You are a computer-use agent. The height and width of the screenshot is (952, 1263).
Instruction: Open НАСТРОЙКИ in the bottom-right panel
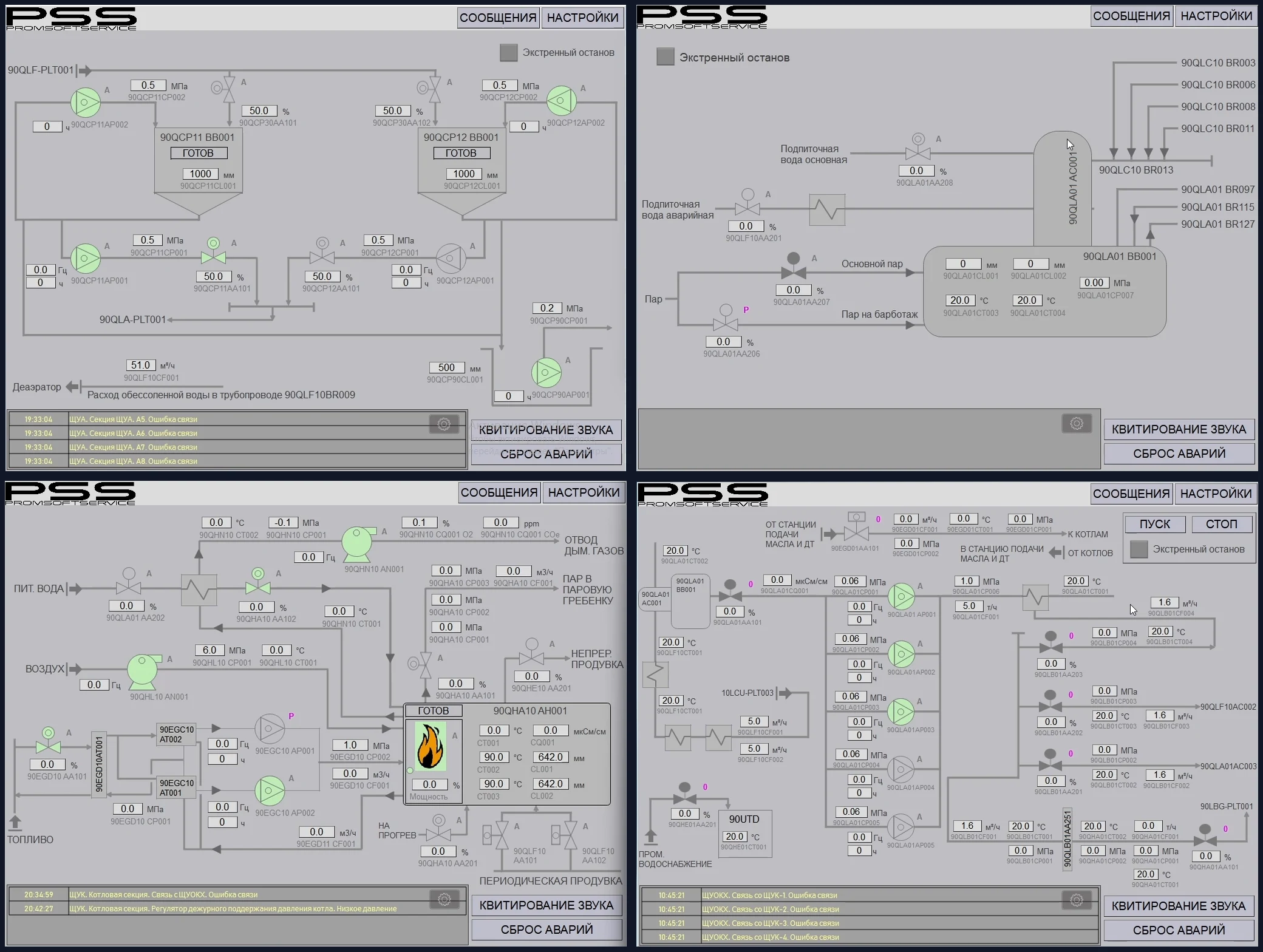tap(1216, 494)
